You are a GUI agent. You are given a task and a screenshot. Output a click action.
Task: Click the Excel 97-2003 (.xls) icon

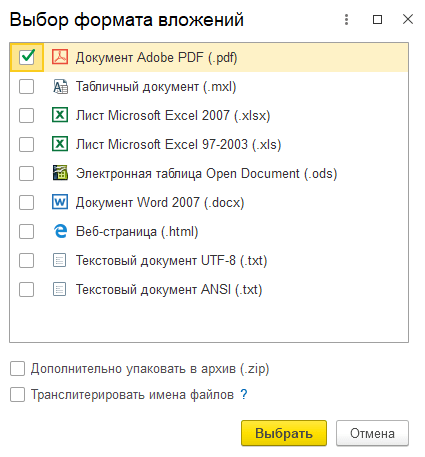60,144
